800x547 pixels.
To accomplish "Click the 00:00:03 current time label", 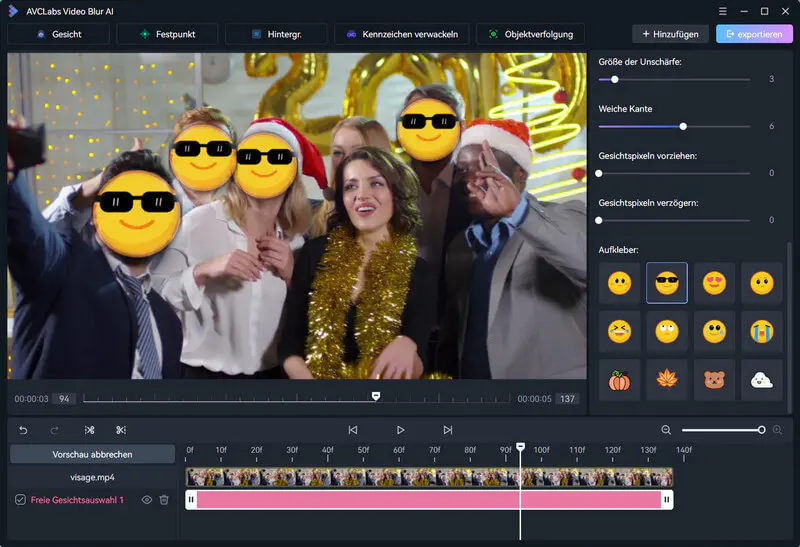I will [31, 399].
